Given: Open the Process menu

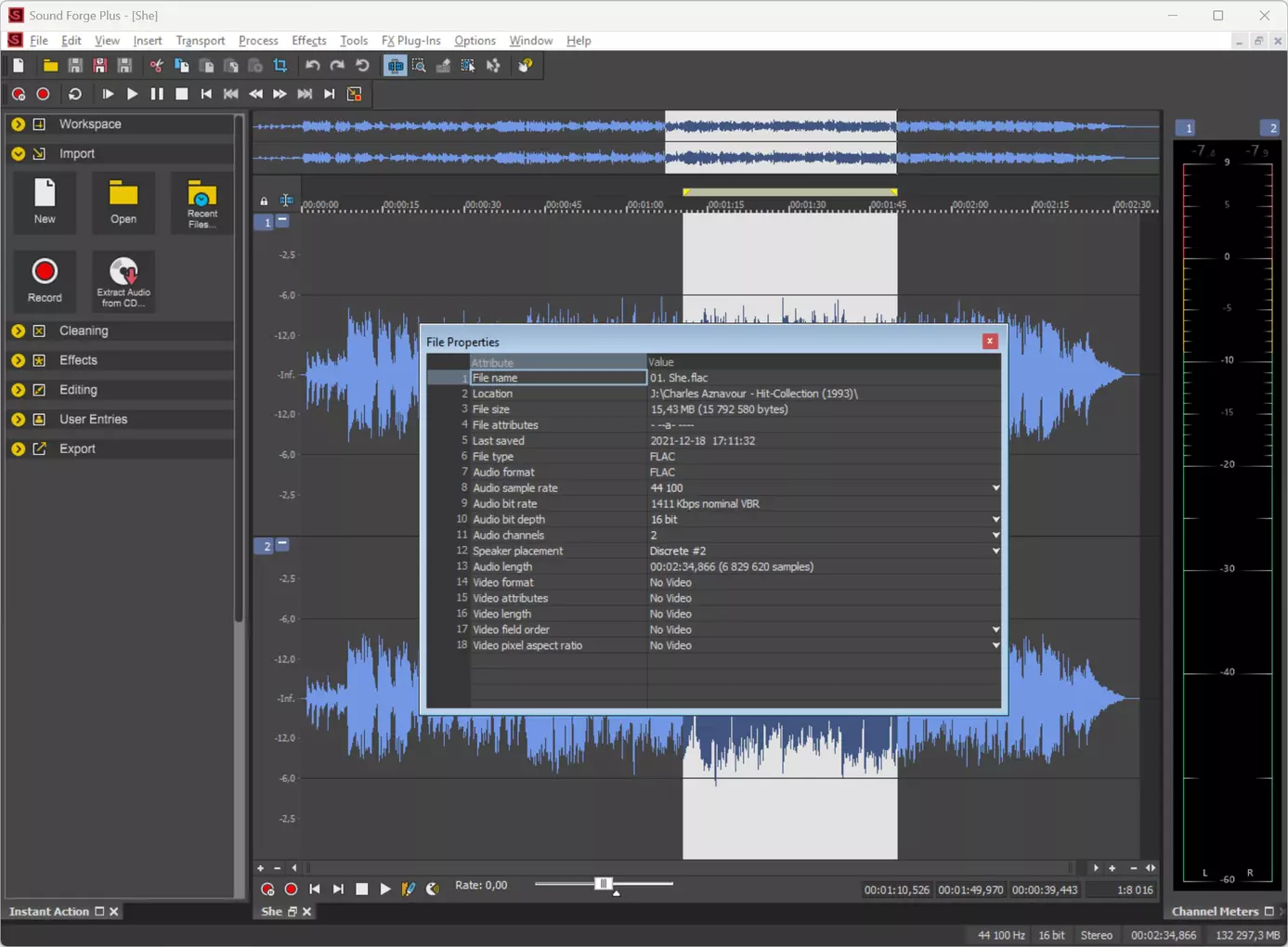Looking at the screenshot, I should (258, 41).
